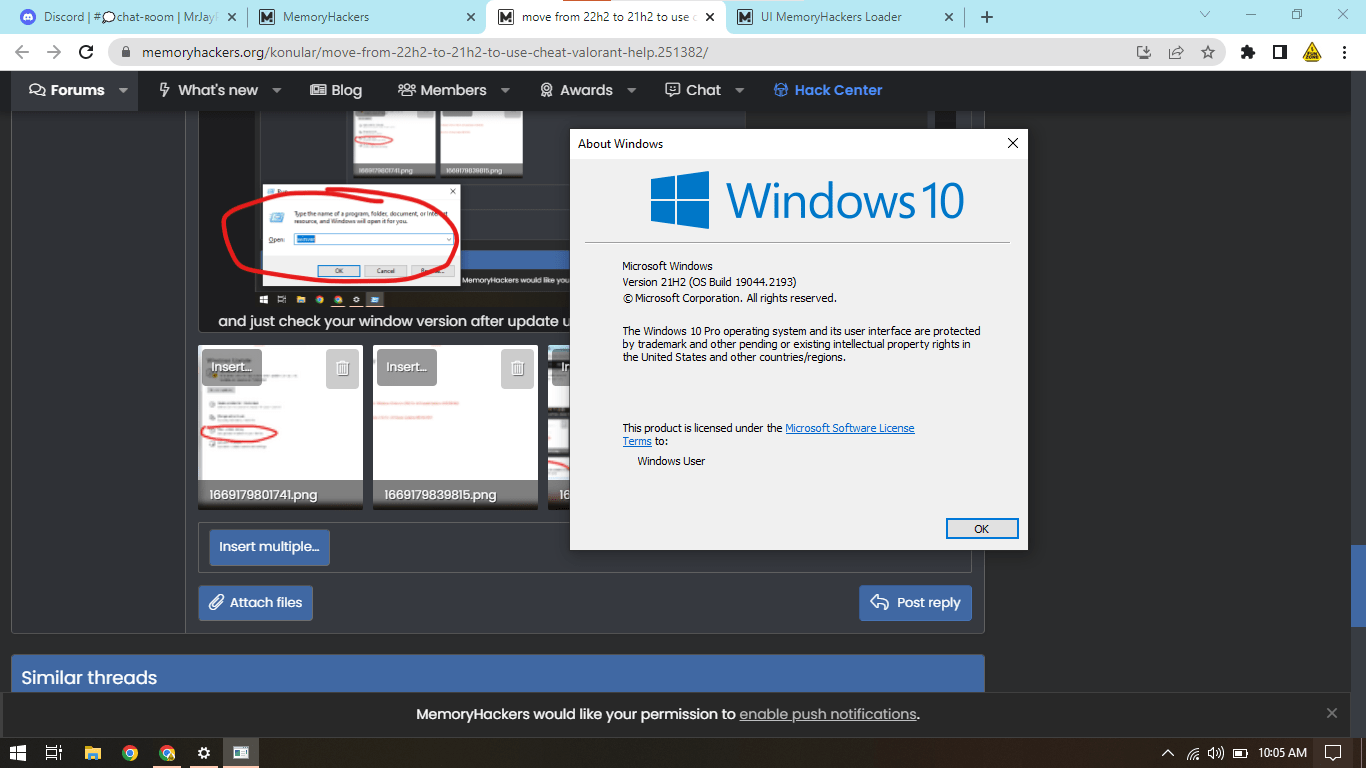Expand the Forums dropdown arrow

(x=123, y=90)
